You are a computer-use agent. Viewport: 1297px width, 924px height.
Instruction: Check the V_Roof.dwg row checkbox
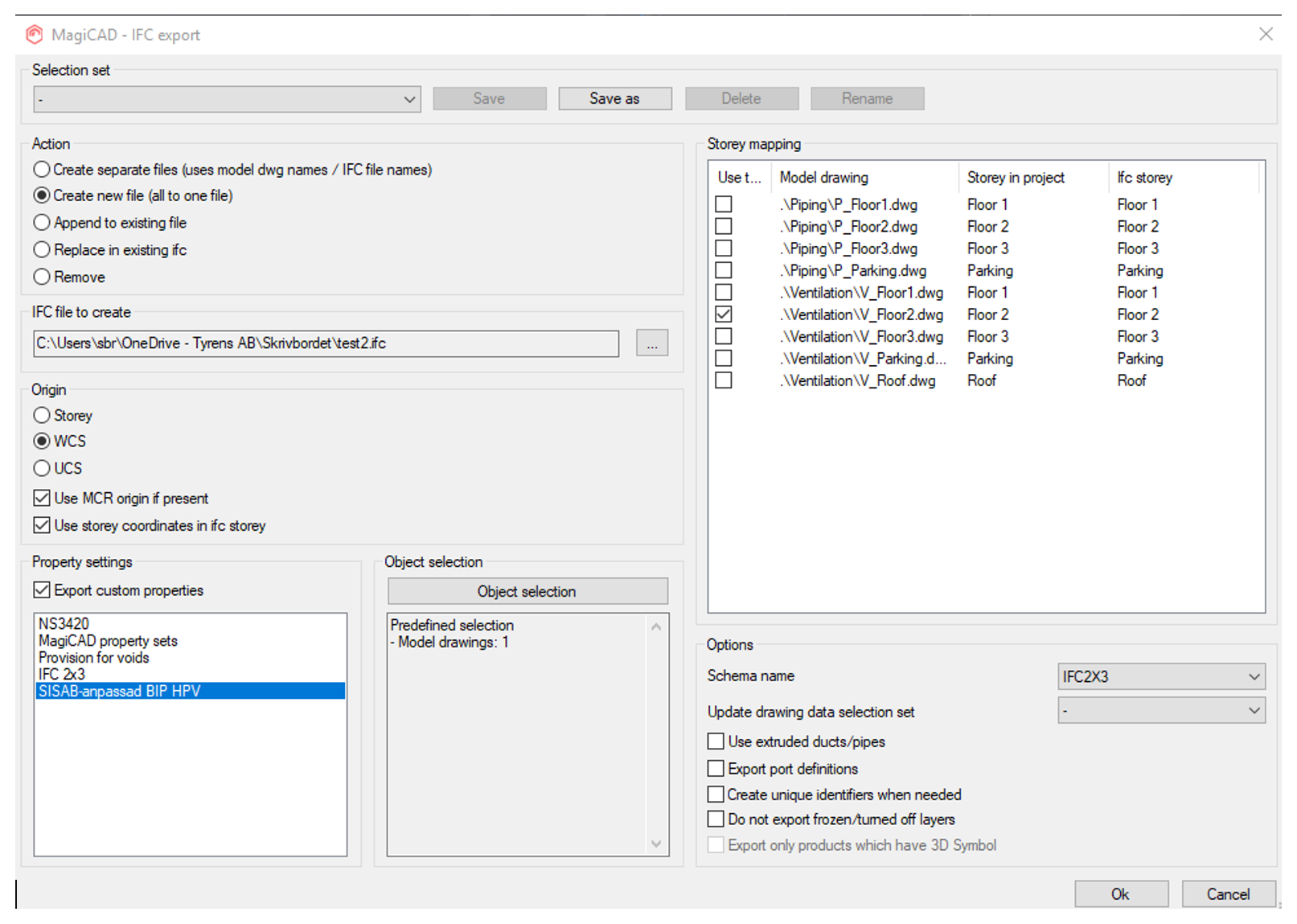click(724, 380)
